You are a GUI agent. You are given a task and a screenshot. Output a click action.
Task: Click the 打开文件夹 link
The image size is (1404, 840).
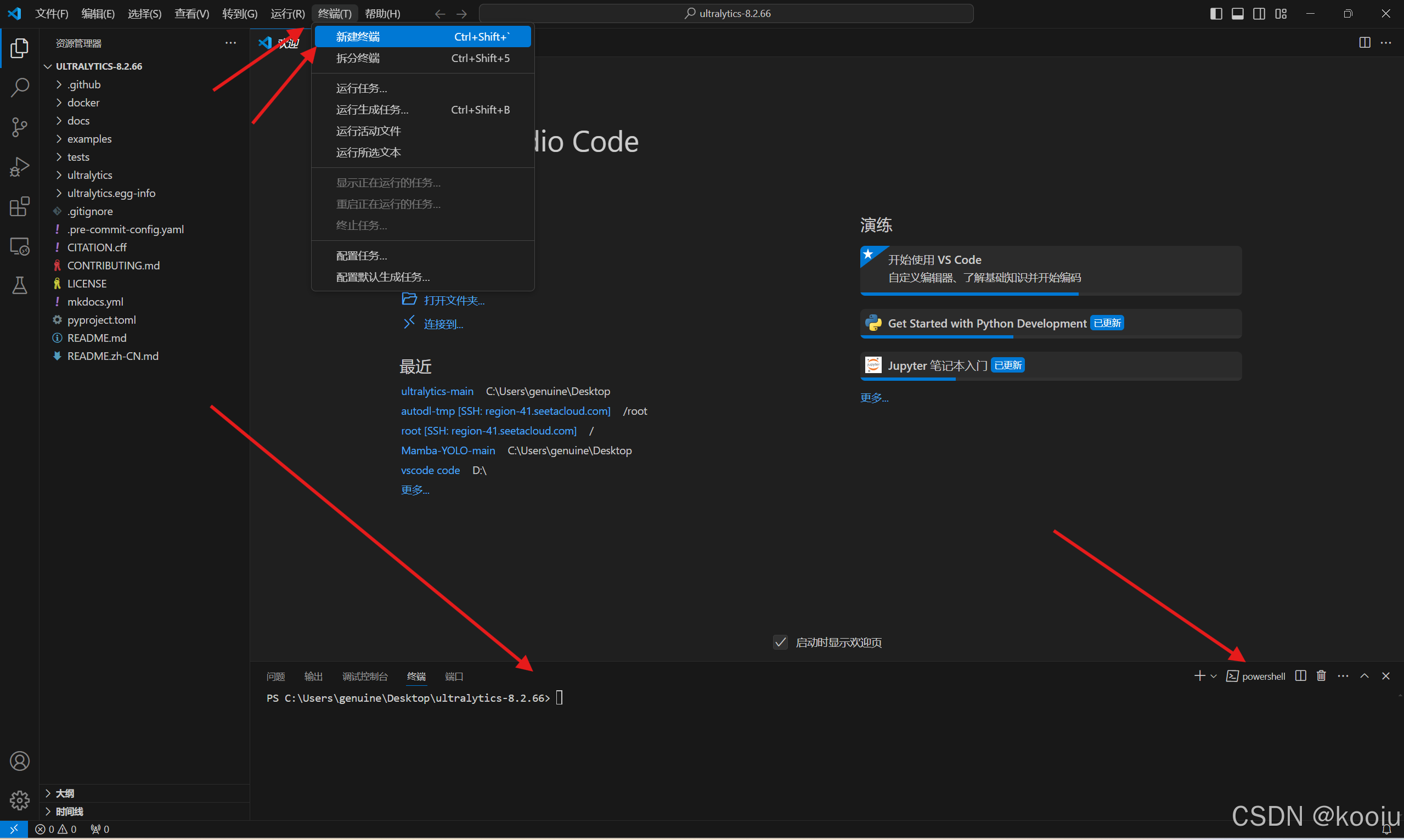click(x=453, y=301)
